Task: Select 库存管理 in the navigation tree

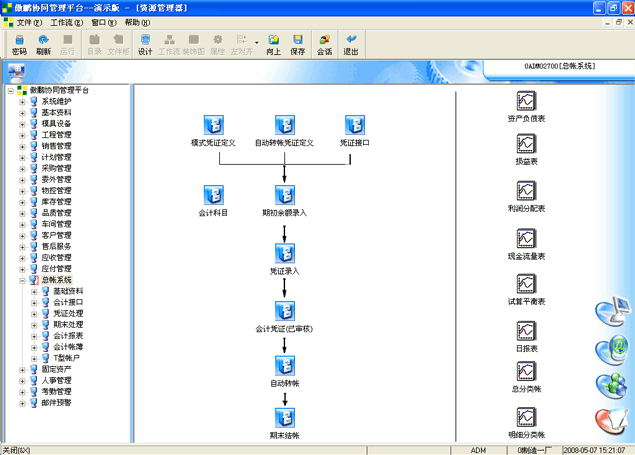Action: (x=55, y=202)
